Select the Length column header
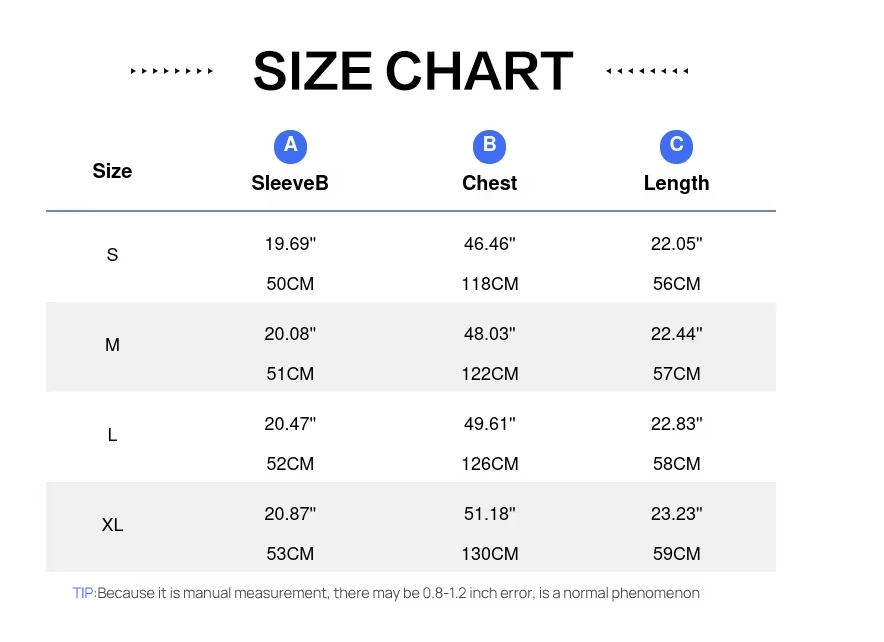Screen dimensions: 884x642 676,183
